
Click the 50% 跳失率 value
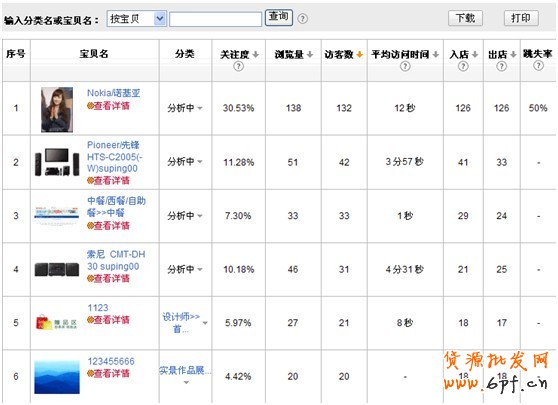(538, 108)
